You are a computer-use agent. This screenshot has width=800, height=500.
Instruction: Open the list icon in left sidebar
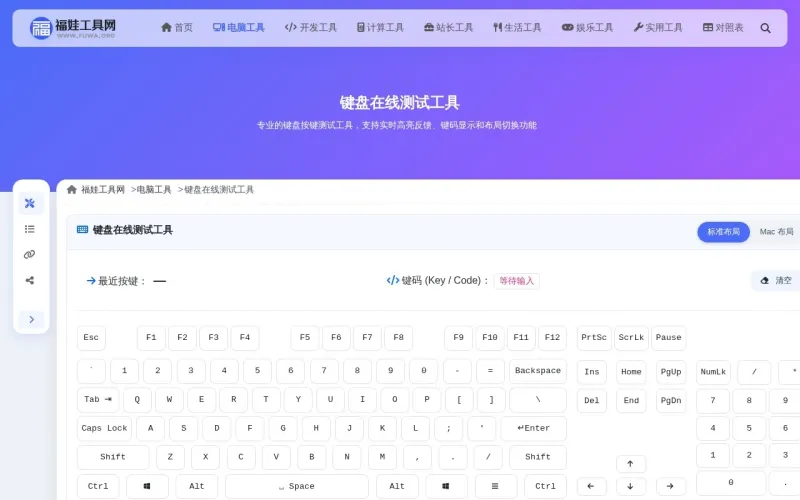[30, 229]
